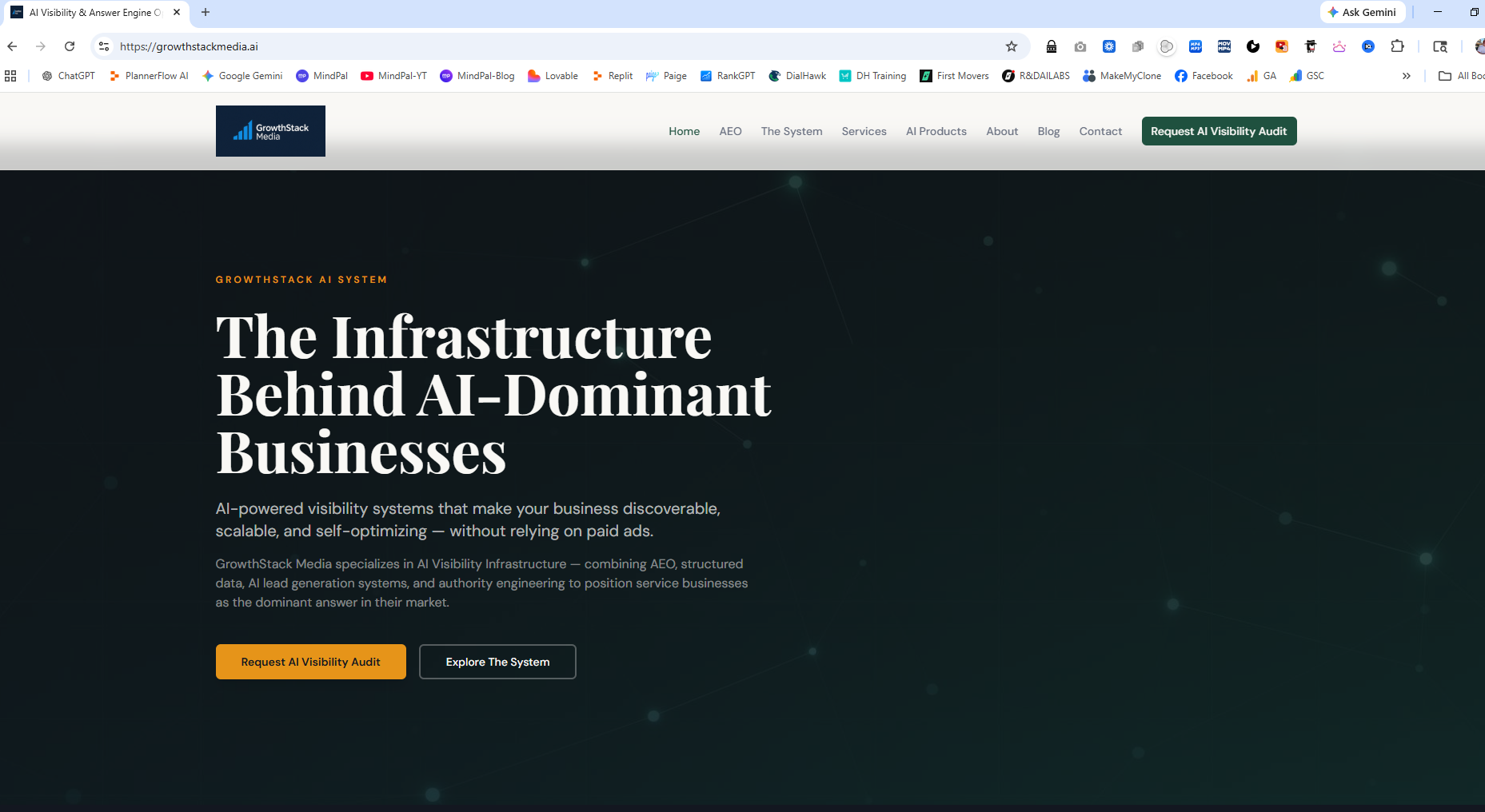Open the Extensions puzzle piece menu
Screen dimensions: 1485x812
coord(1397,46)
